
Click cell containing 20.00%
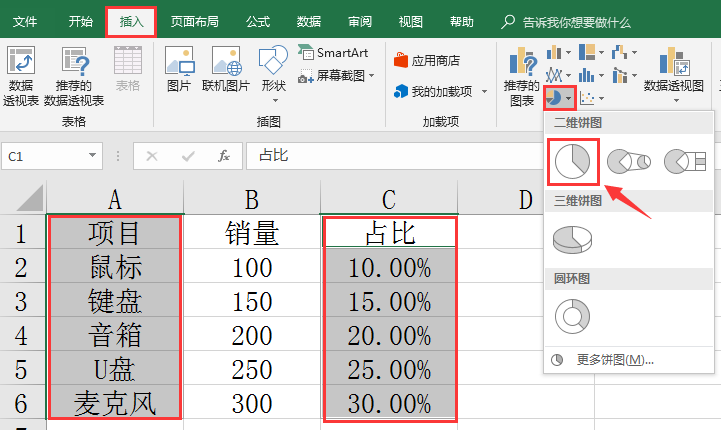click(389, 335)
